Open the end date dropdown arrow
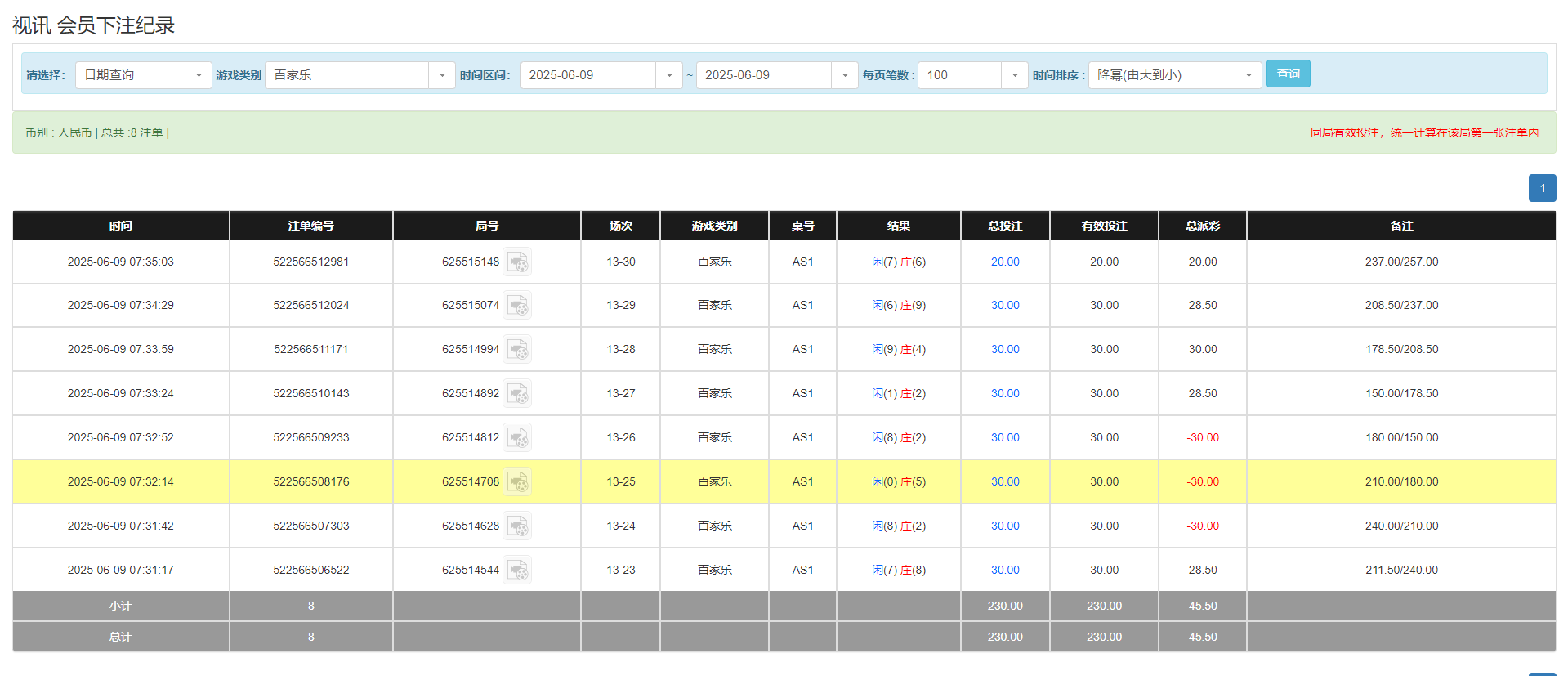The width and height of the screenshot is (1568, 676). click(x=844, y=75)
